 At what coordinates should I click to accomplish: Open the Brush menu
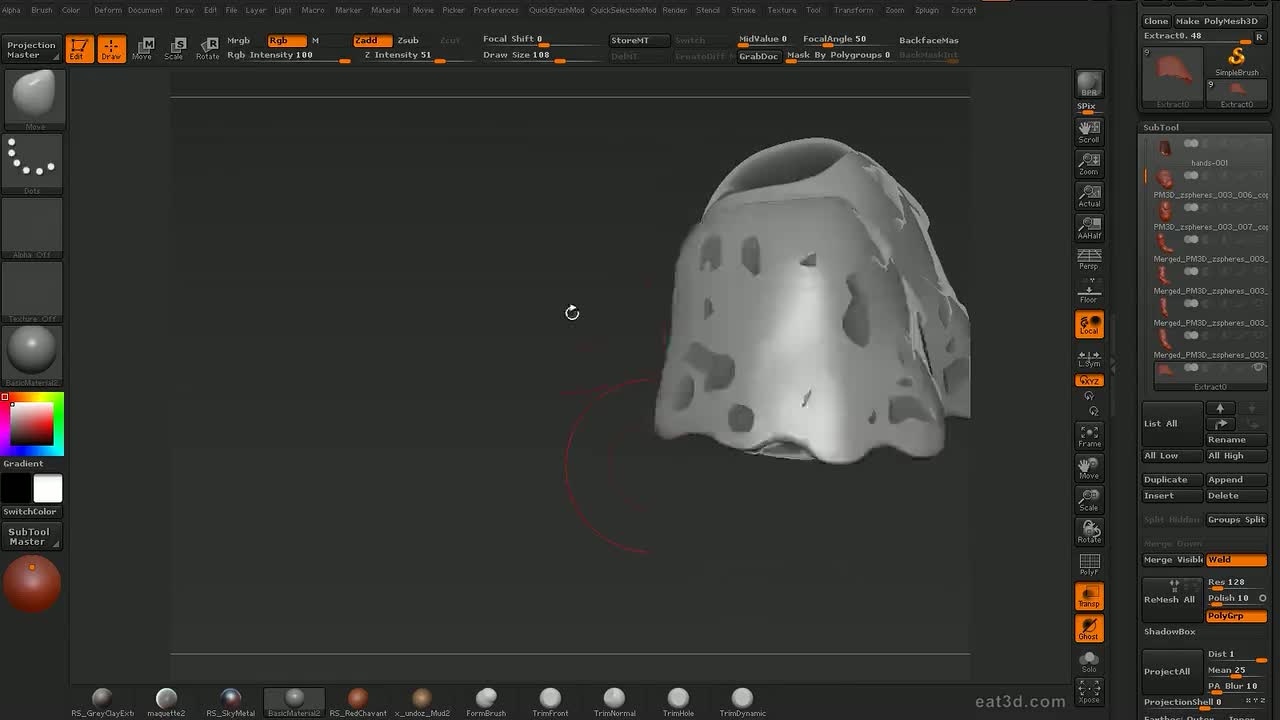(x=42, y=10)
